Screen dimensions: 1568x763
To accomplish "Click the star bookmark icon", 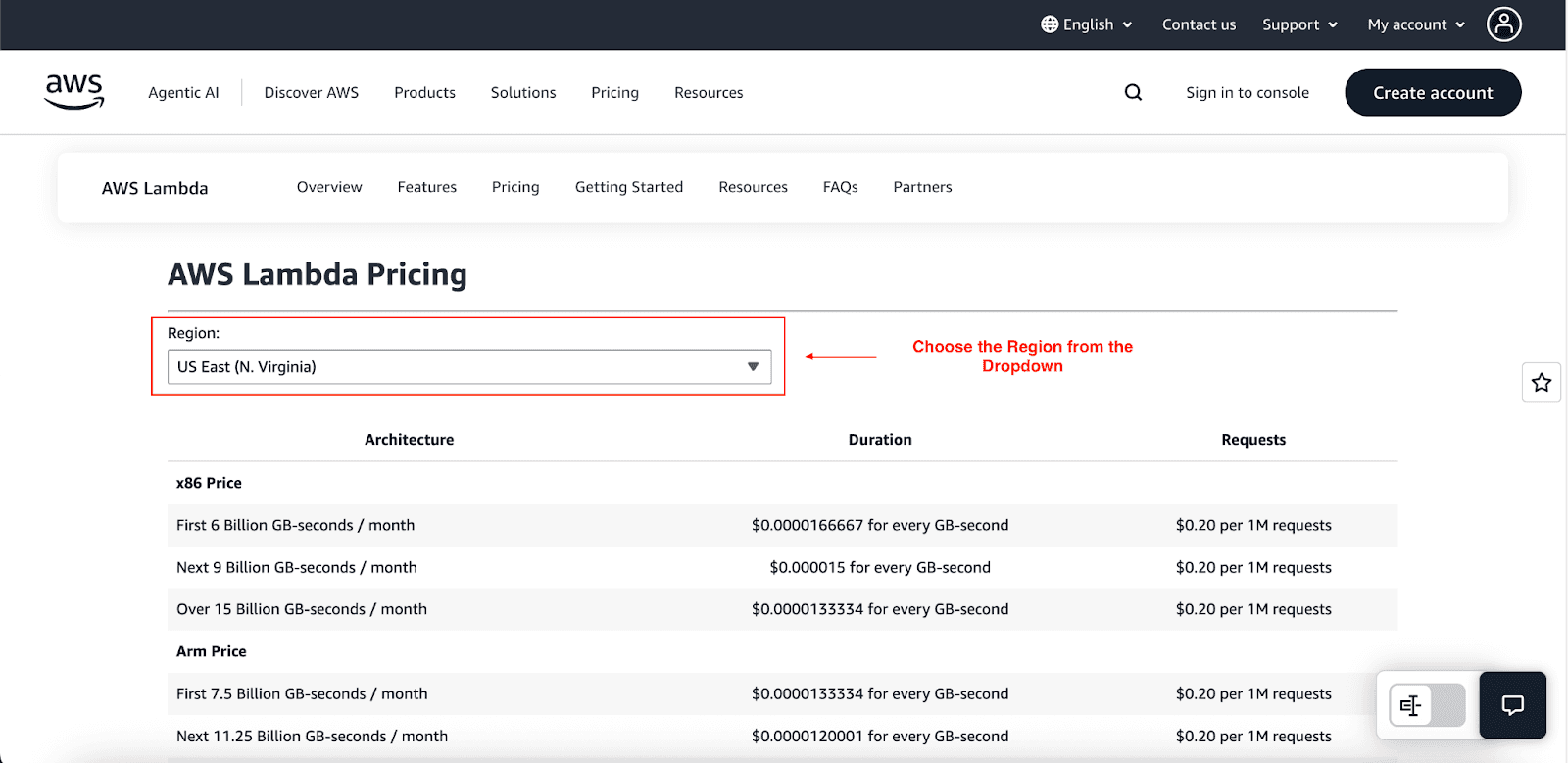I will click(1541, 382).
